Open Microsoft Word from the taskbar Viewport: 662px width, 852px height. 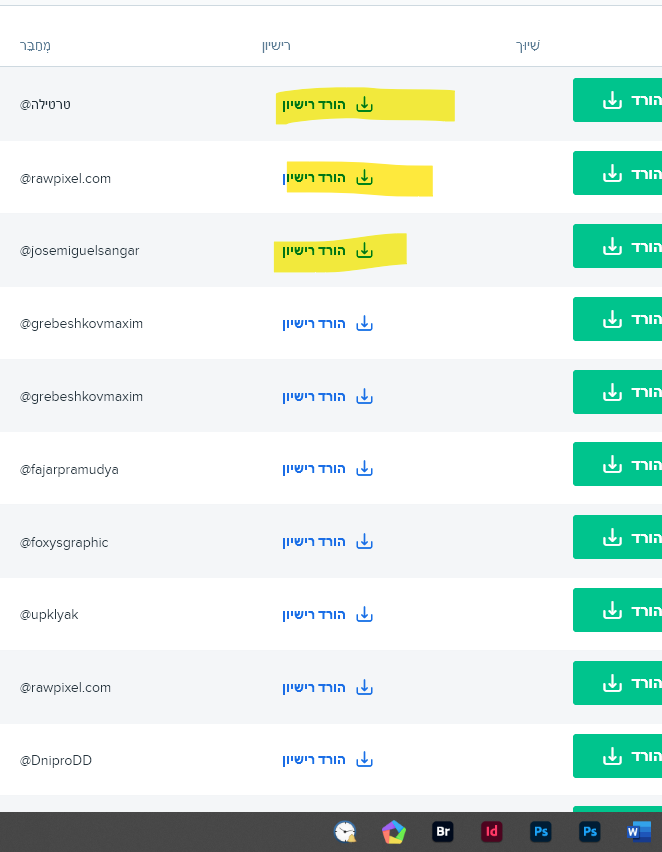click(638, 832)
